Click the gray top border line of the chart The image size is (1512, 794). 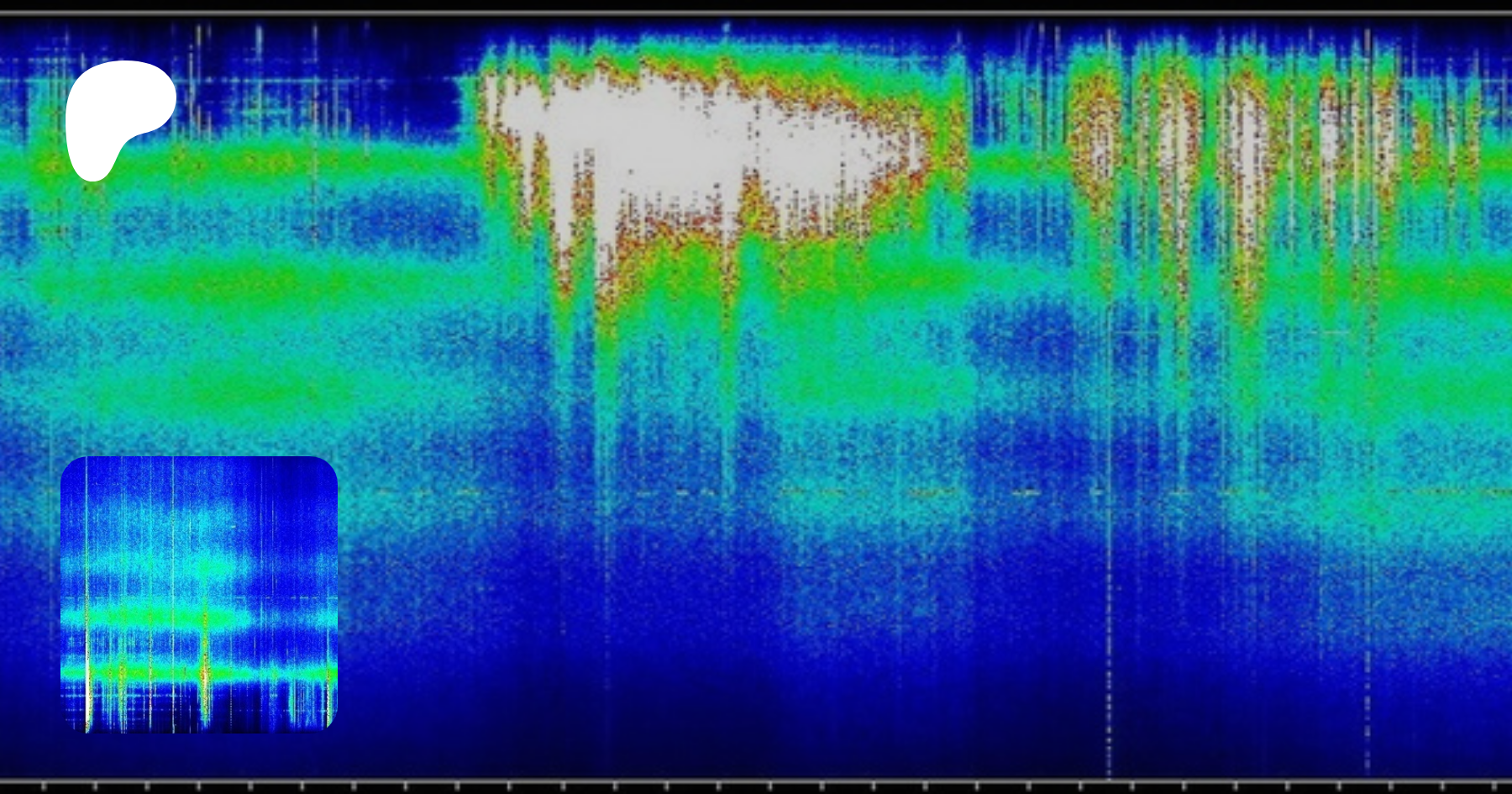tap(756, 14)
